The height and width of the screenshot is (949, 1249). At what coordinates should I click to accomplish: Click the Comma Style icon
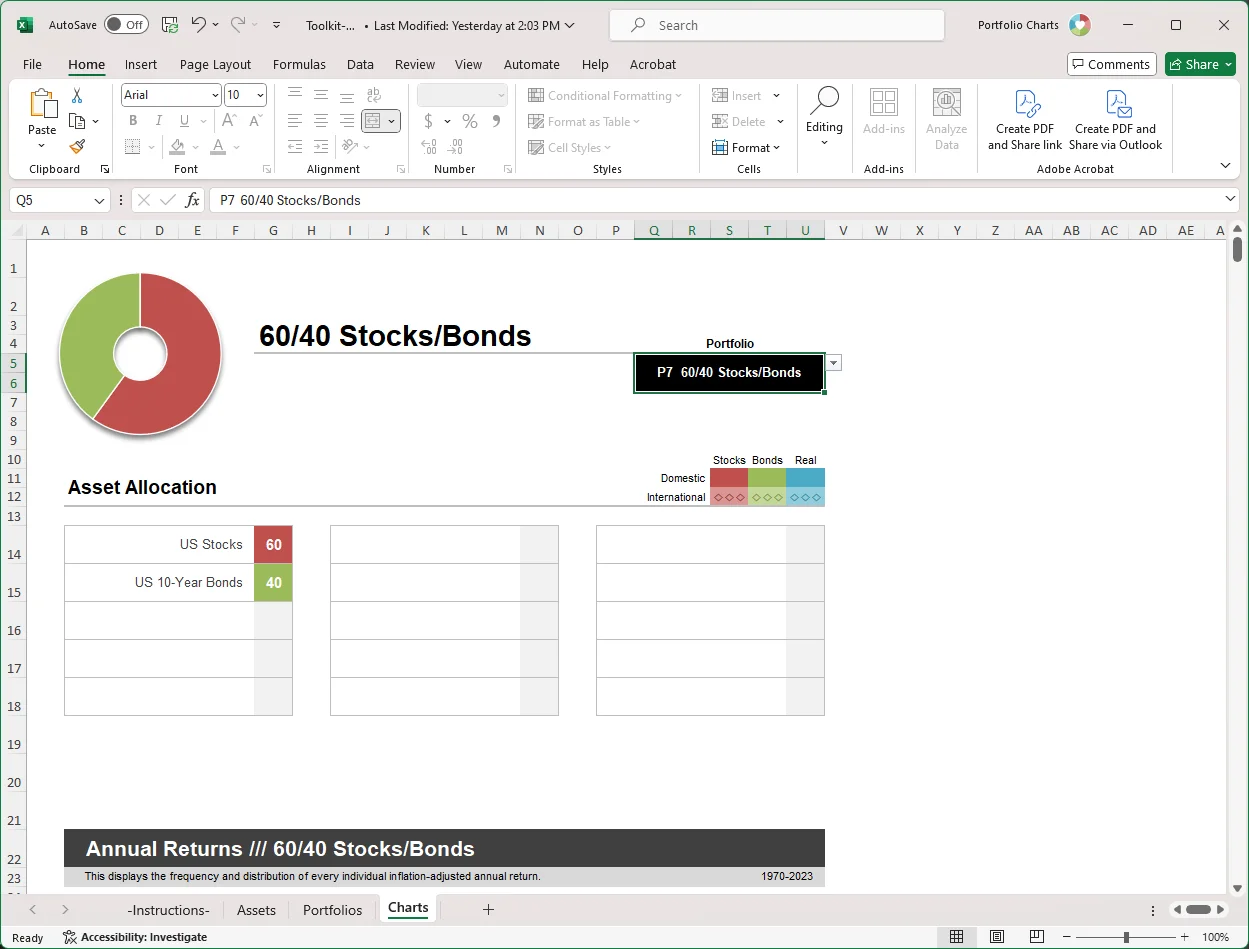pyautogui.click(x=496, y=121)
